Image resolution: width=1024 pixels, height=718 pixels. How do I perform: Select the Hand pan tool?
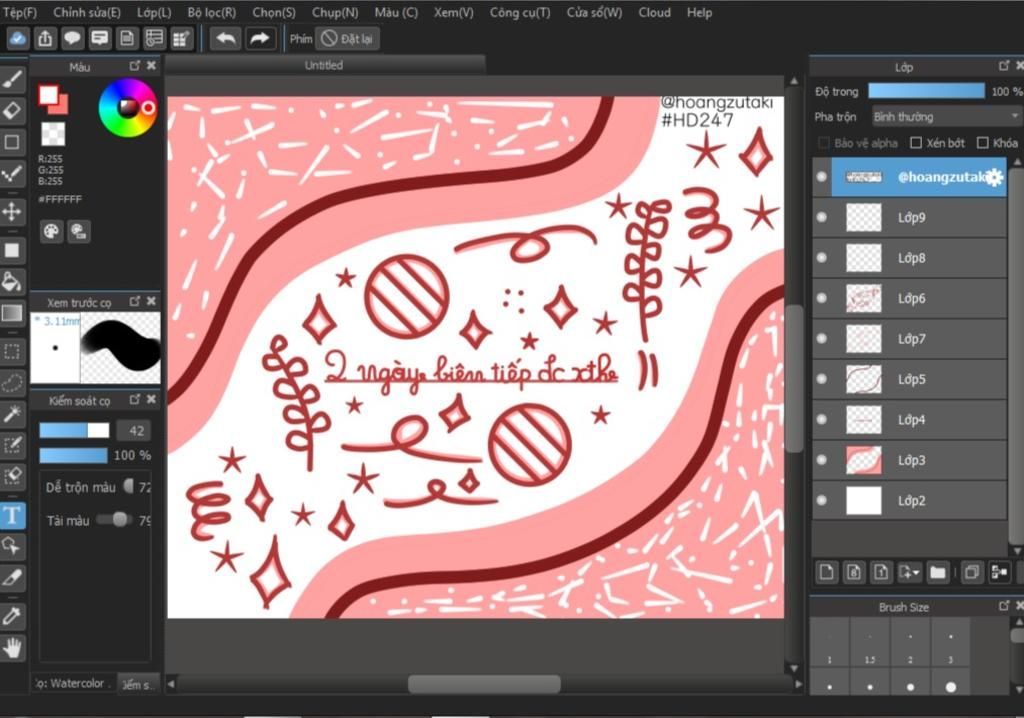pyautogui.click(x=12, y=647)
